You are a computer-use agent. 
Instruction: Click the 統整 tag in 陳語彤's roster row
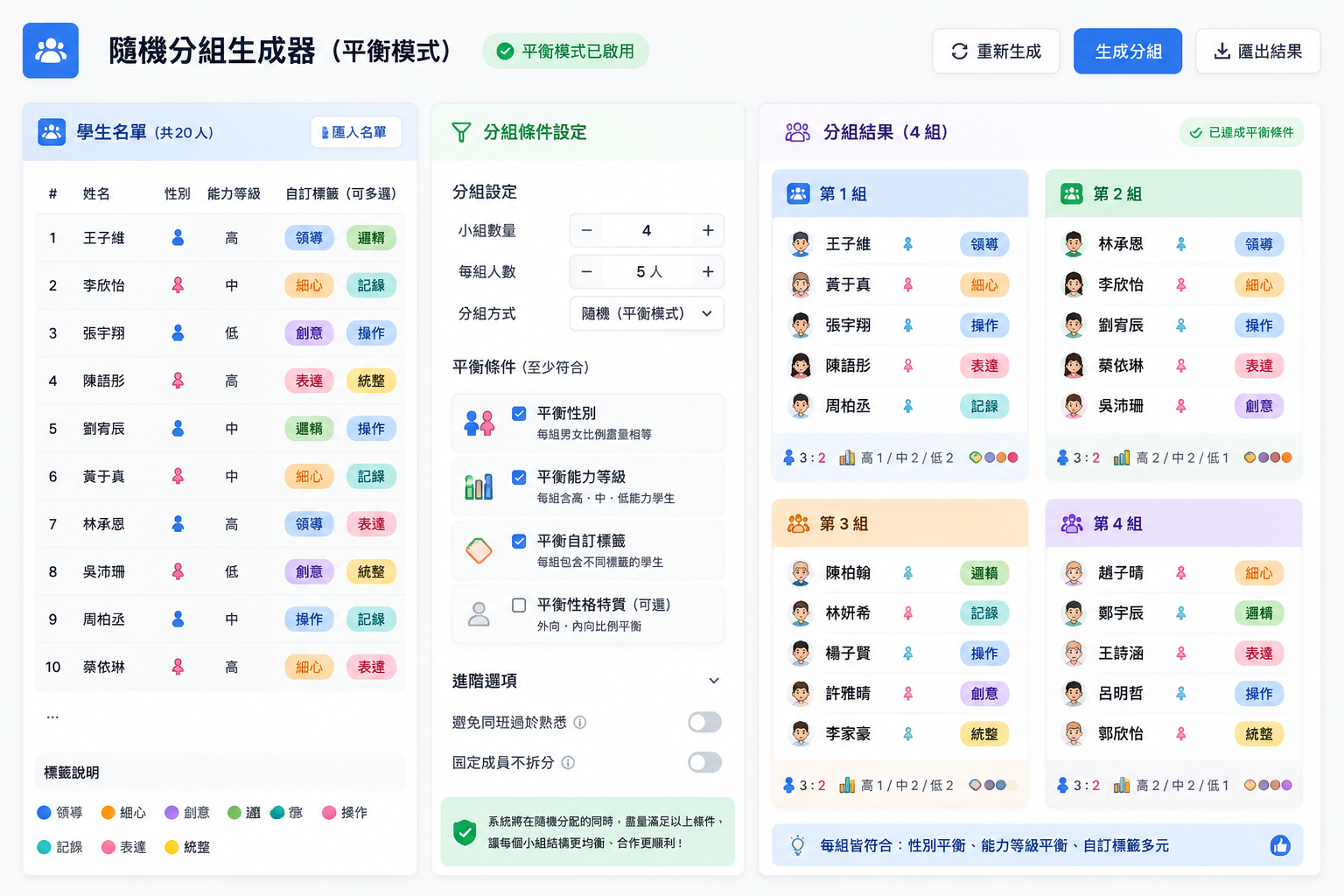click(x=371, y=381)
